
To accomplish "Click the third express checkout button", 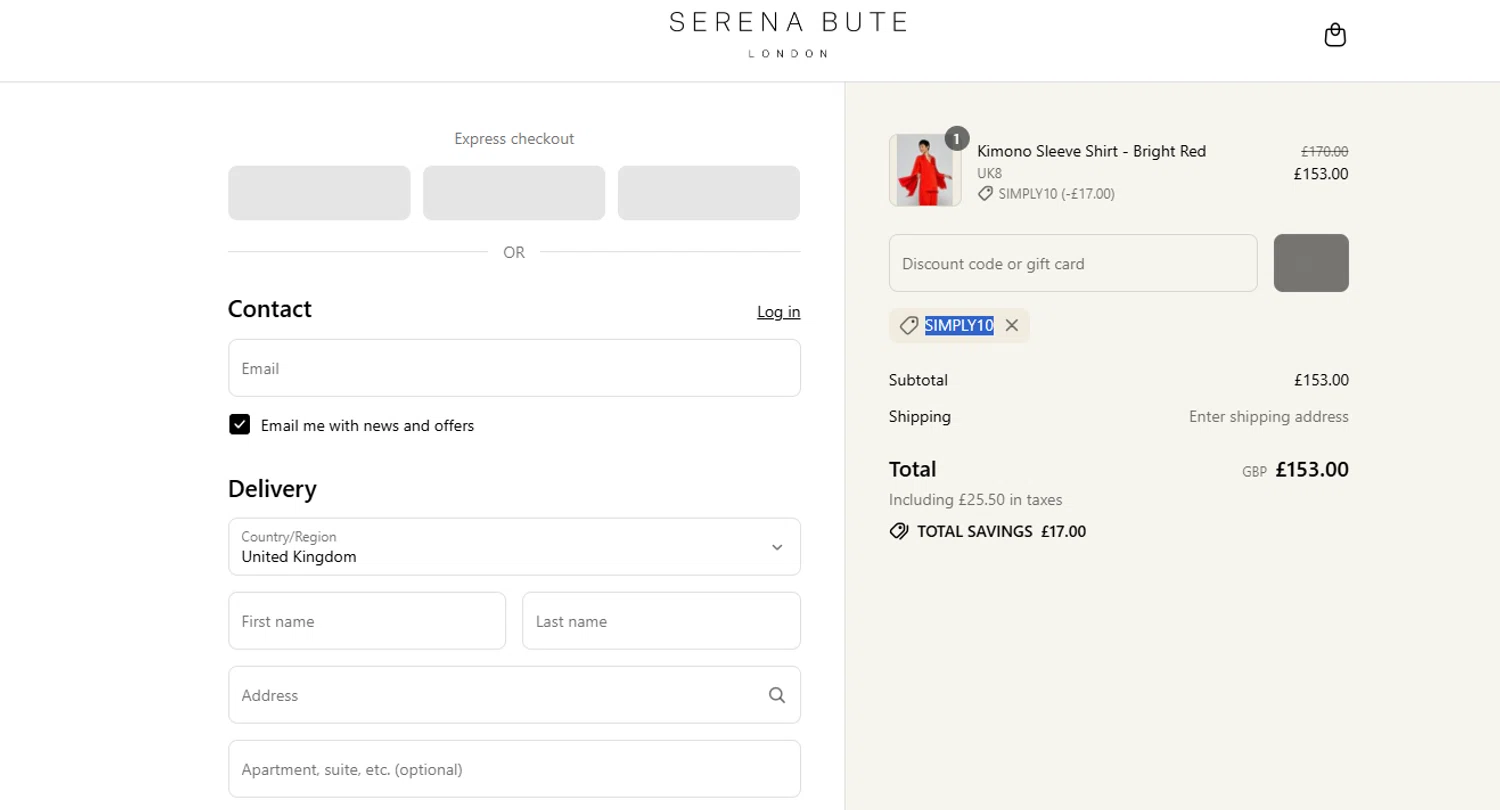I will point(709,193).
